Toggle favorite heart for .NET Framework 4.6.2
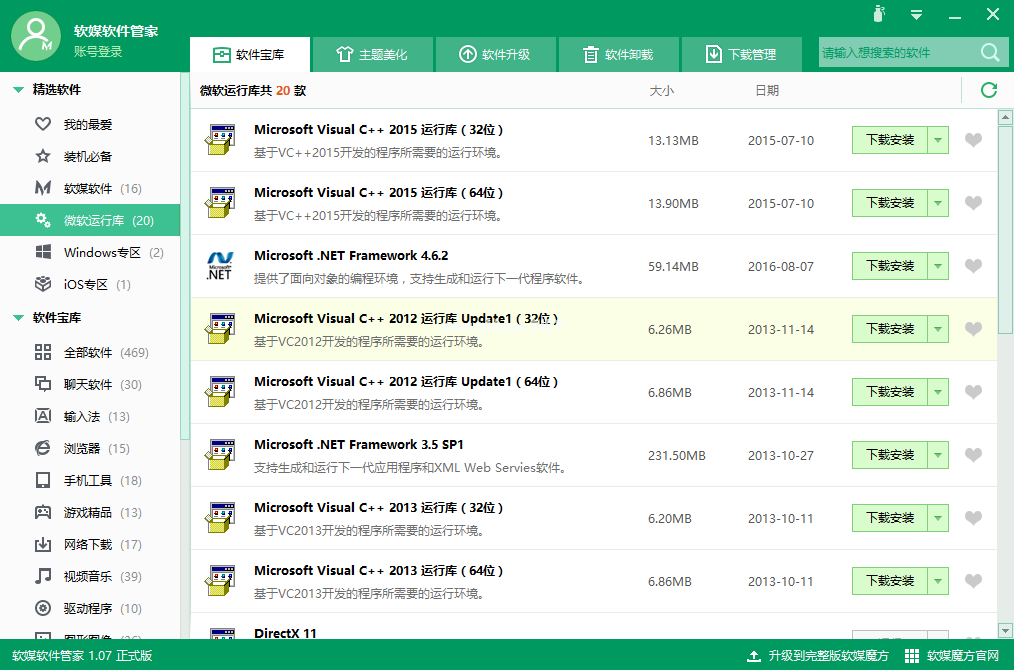Image resolution: width=1014 pixels, height=670 pixels. [x=973, y=266]
